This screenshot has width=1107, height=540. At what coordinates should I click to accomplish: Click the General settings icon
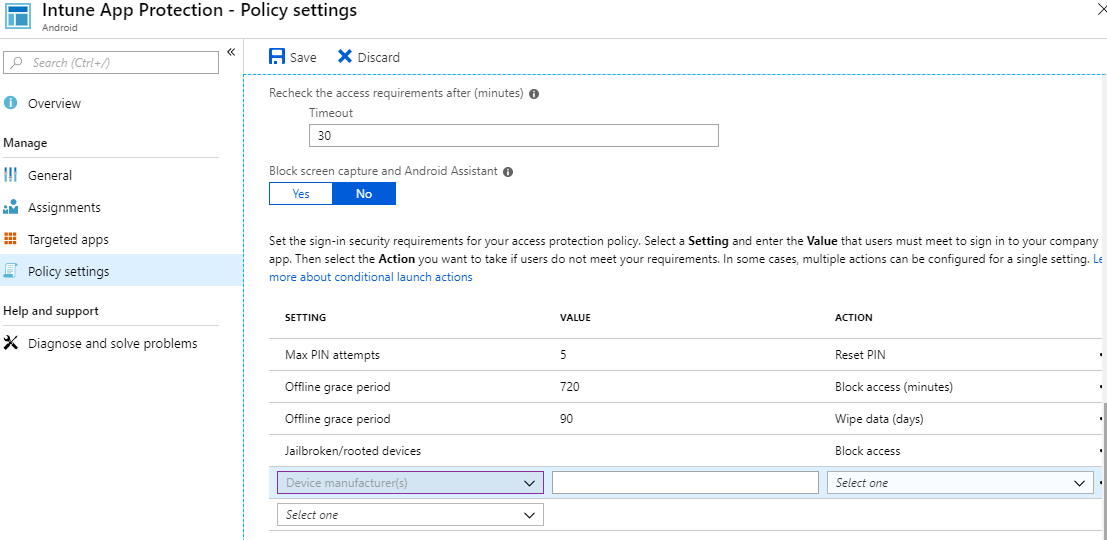pyautogui.click(x=11, y=175)
